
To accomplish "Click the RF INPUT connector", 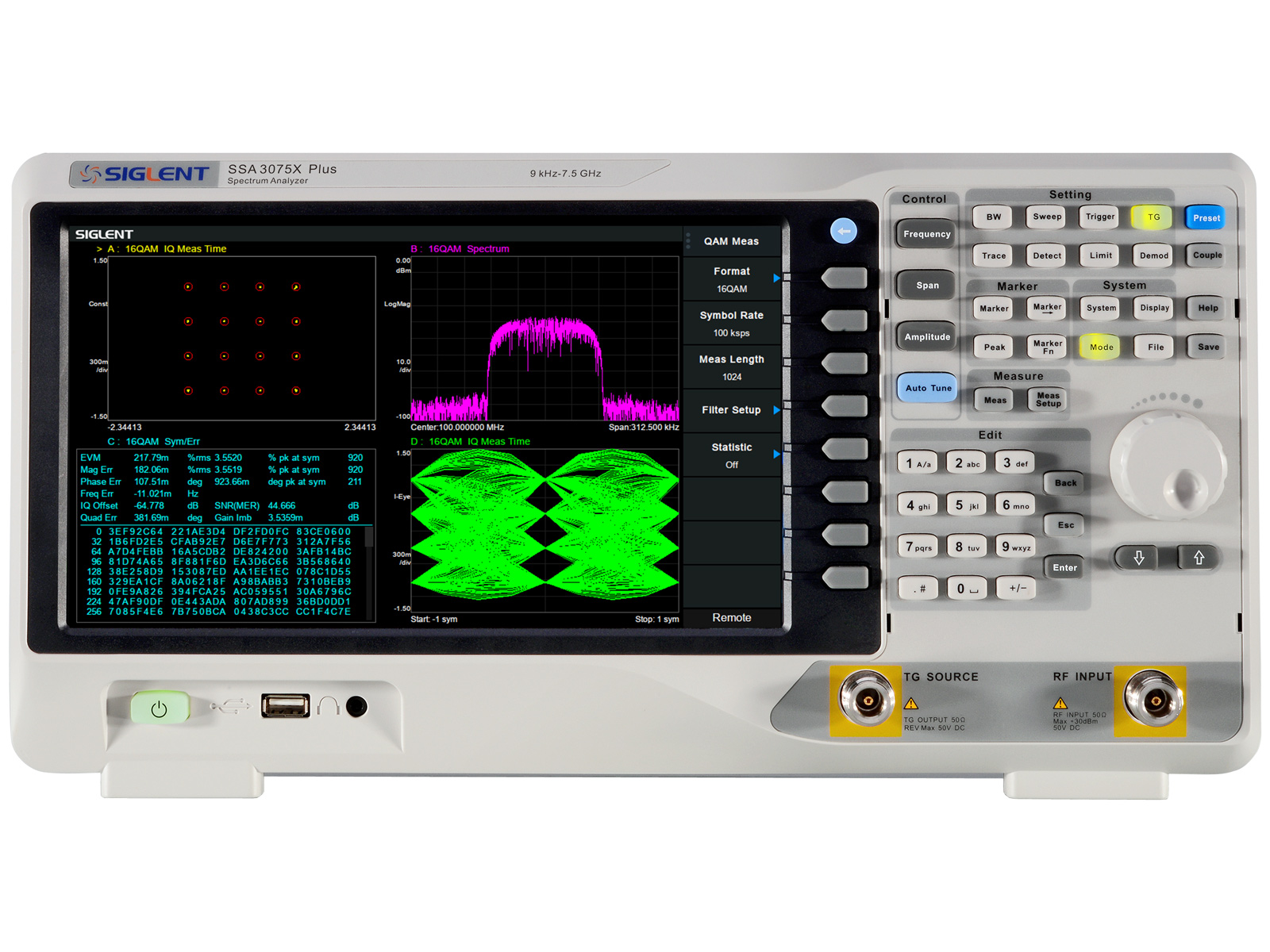I will coord(1154,701).
